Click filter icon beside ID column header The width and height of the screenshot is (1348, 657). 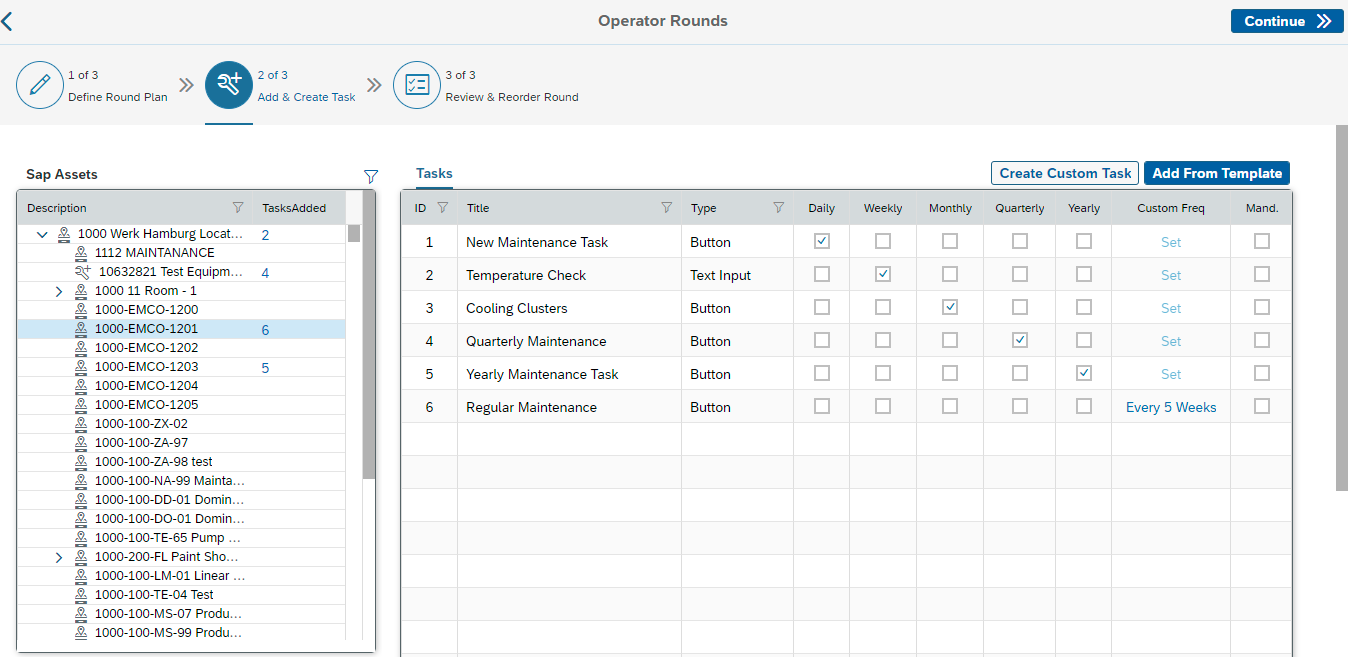point(443,208)
